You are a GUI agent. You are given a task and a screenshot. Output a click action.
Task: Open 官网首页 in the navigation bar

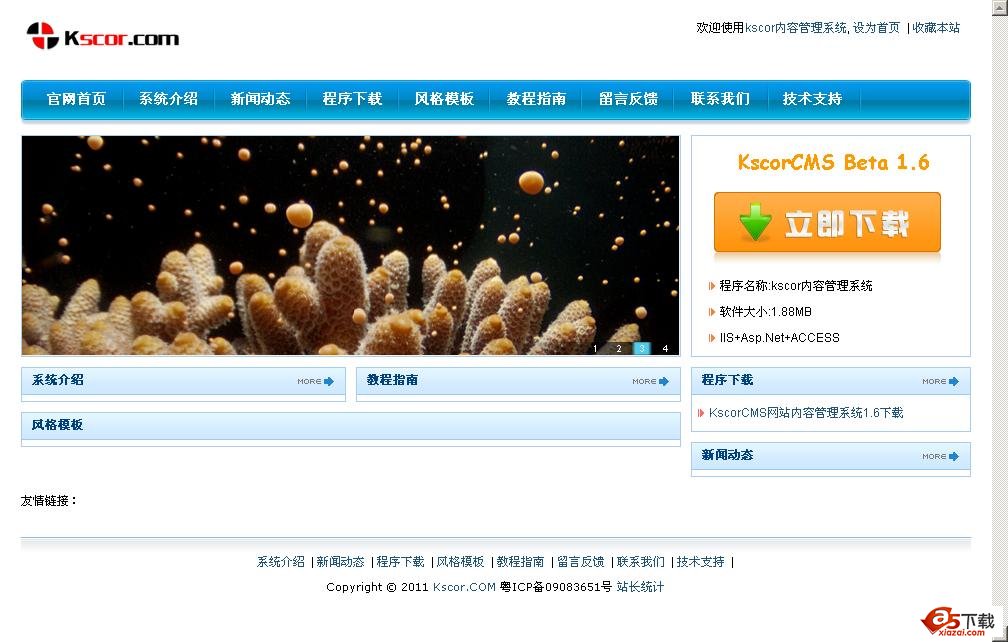(76, 99)
